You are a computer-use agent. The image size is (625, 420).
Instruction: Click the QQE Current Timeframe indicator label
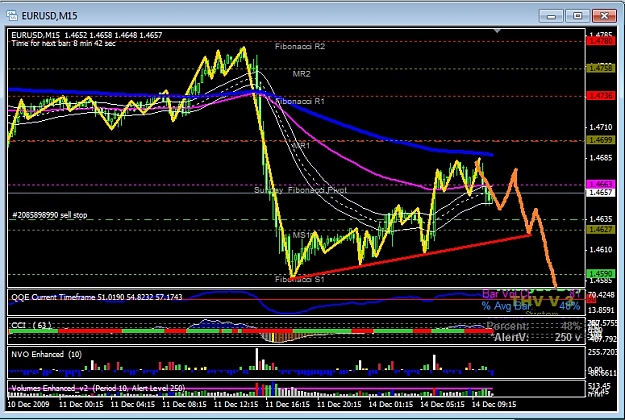point(97,297)
